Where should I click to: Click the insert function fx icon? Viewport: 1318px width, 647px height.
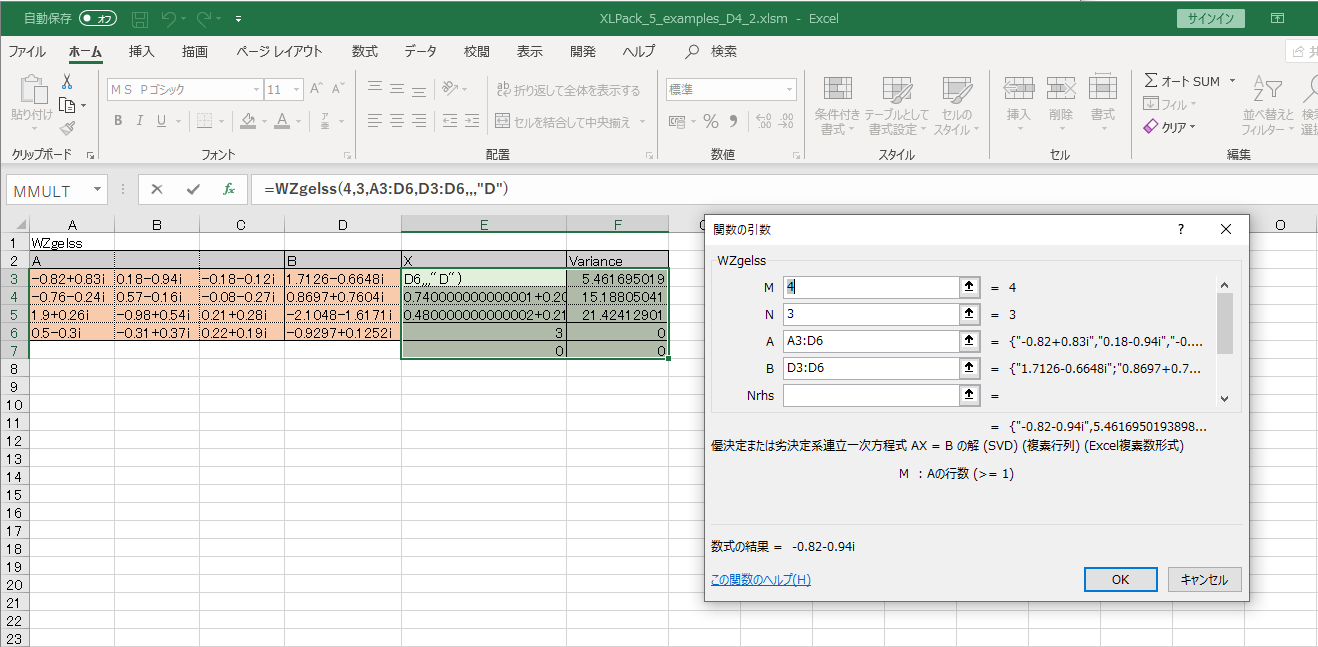pos(229,189)
